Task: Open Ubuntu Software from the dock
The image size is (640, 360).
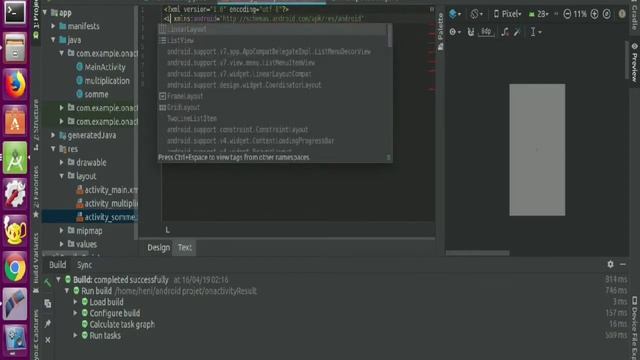Action: [x=15, y=121]
